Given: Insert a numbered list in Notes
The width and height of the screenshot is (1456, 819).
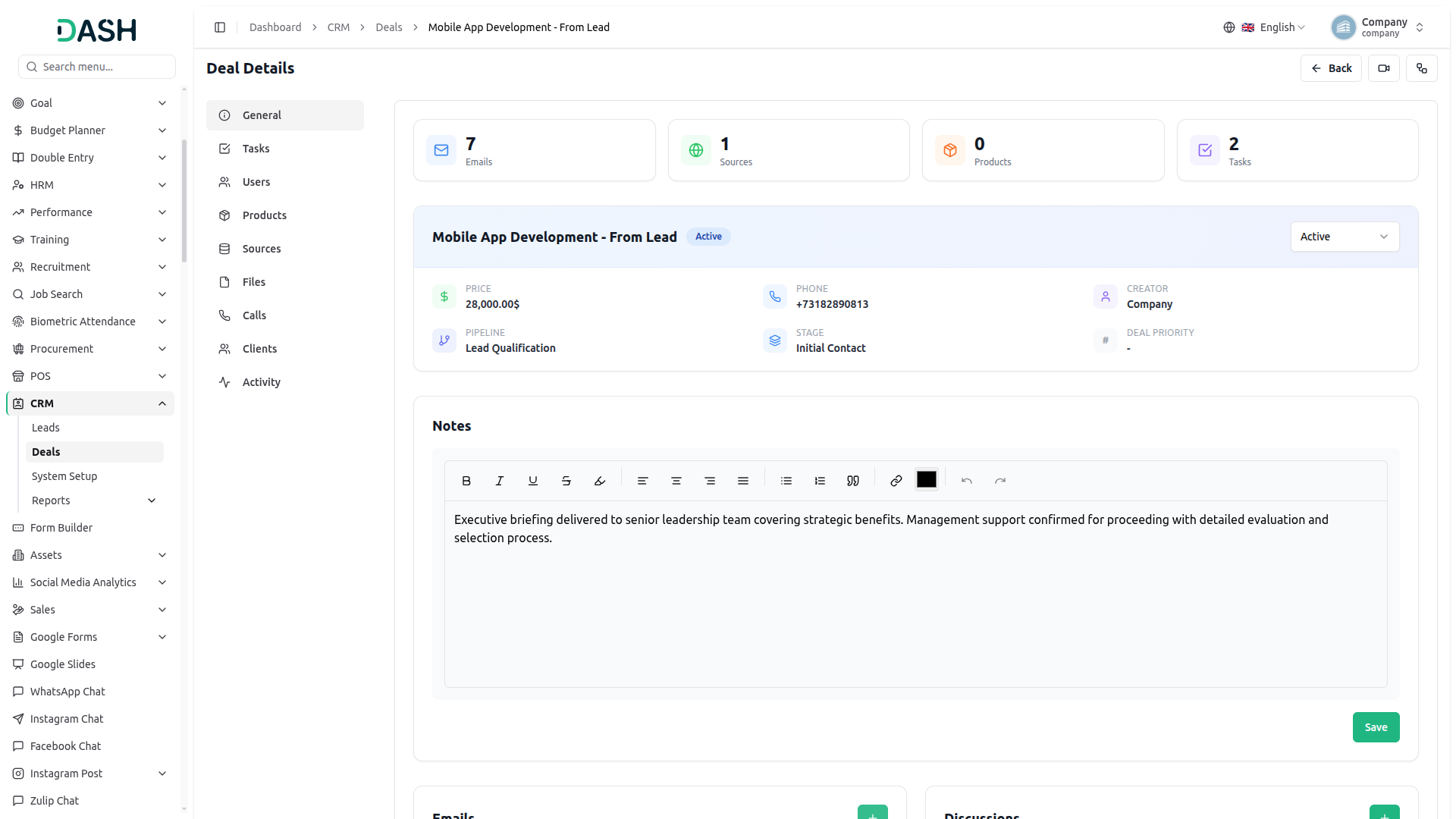Looking at the screenshot, I should 820,481.
